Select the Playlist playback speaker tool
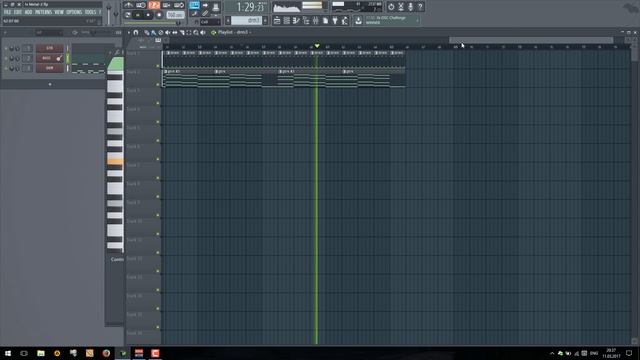 point(203,32)
